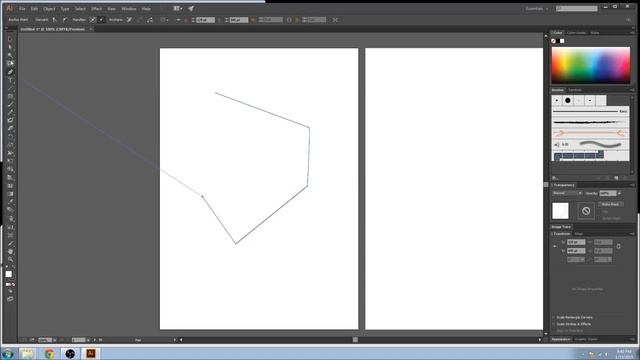Open the Opacity slider arrow in Transparency panel

tap(619, 193)
